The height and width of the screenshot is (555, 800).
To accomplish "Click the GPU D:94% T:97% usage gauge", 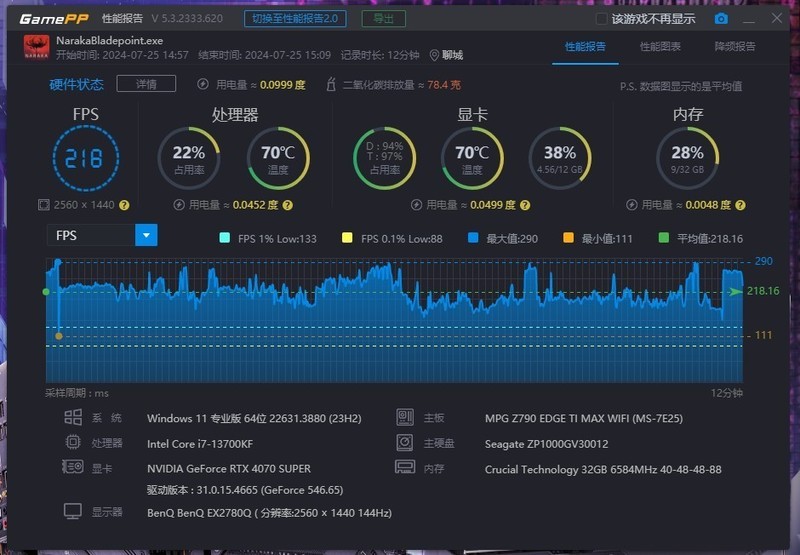I will [x=385, y=158].
